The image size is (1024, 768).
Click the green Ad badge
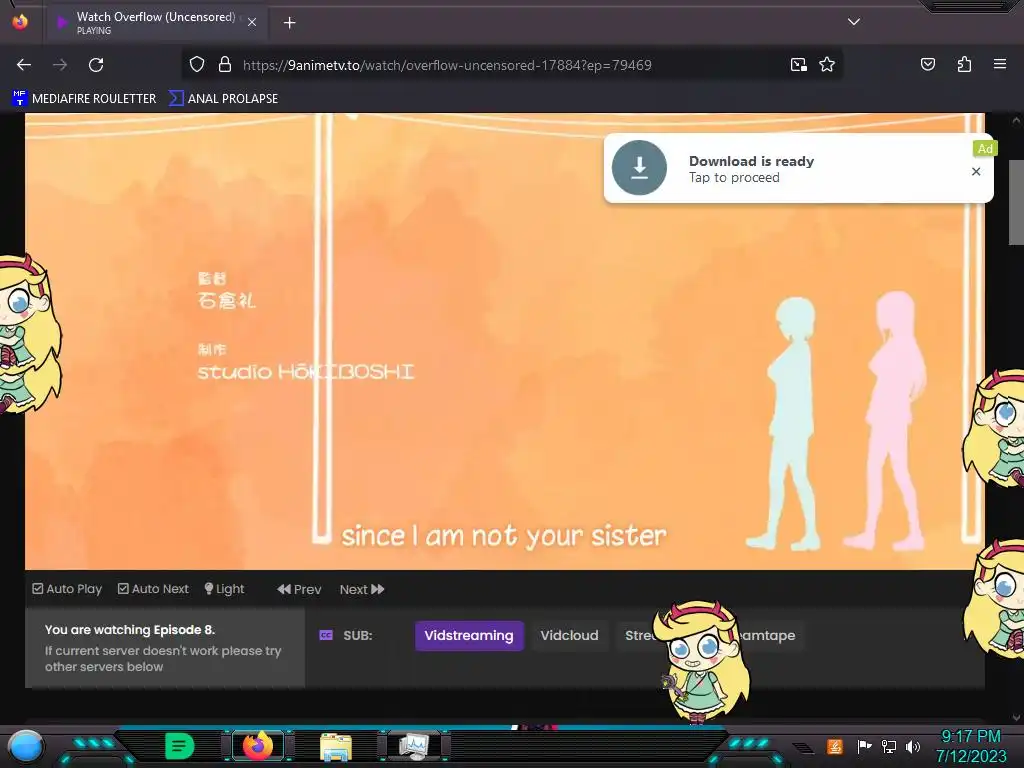985,149
